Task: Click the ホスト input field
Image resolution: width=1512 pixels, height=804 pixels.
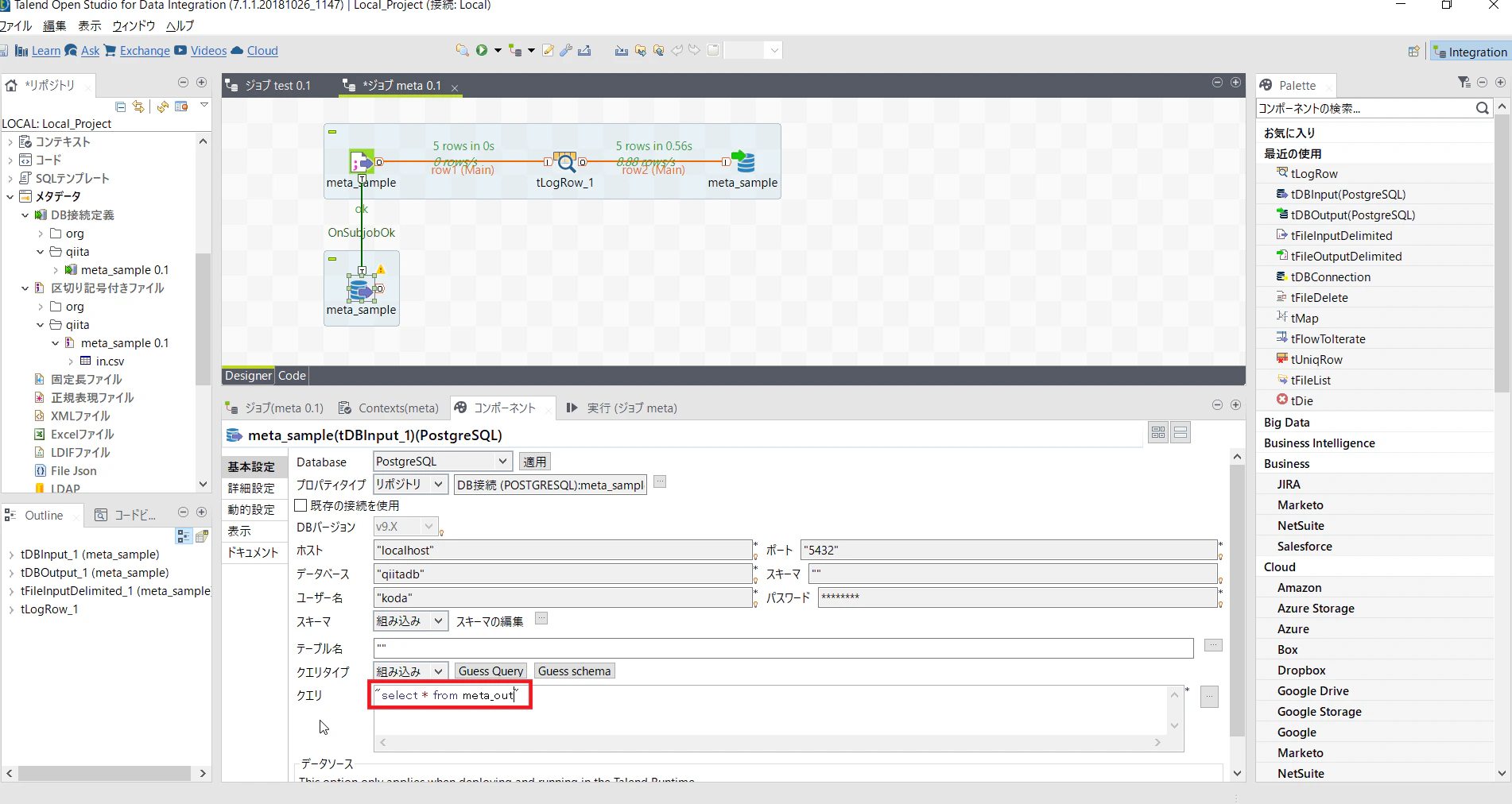Action: click(x=563, y=550)
